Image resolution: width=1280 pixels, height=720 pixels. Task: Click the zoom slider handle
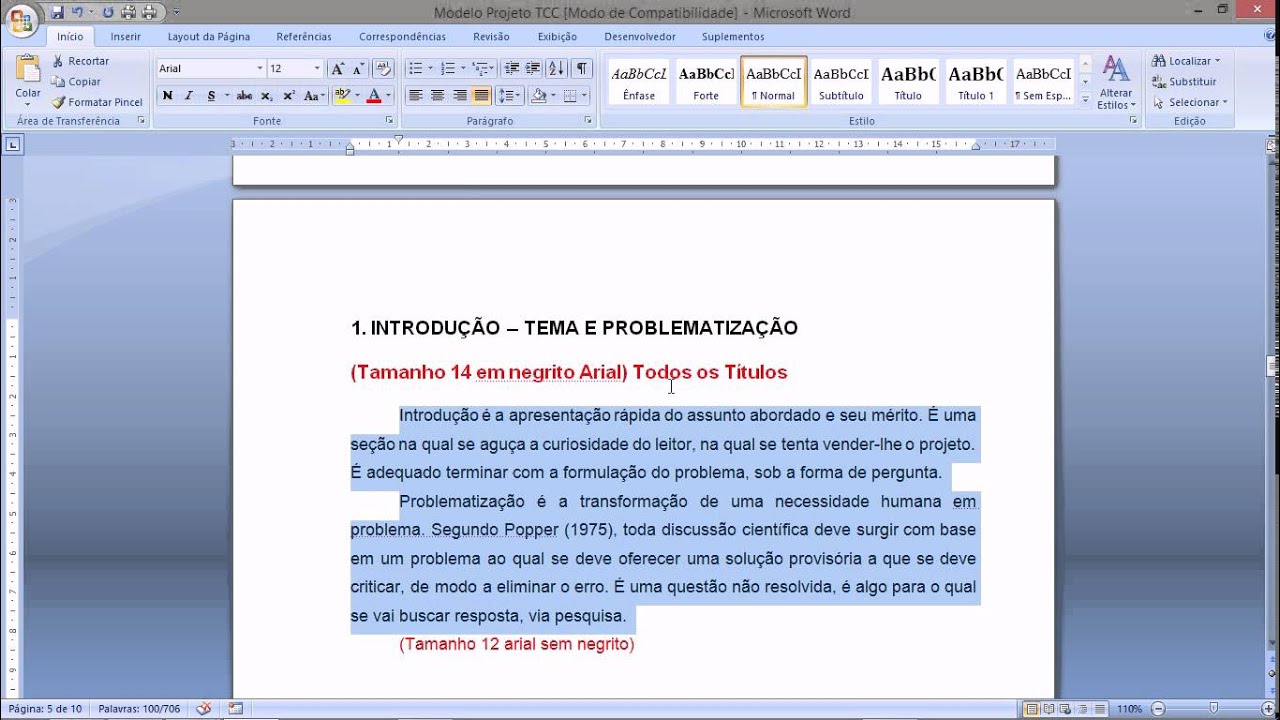coord(1215,709)
